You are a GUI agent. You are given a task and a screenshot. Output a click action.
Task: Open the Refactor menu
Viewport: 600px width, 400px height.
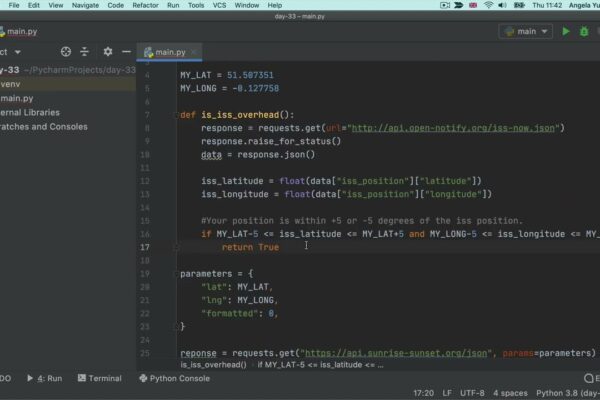pos(145,5)
